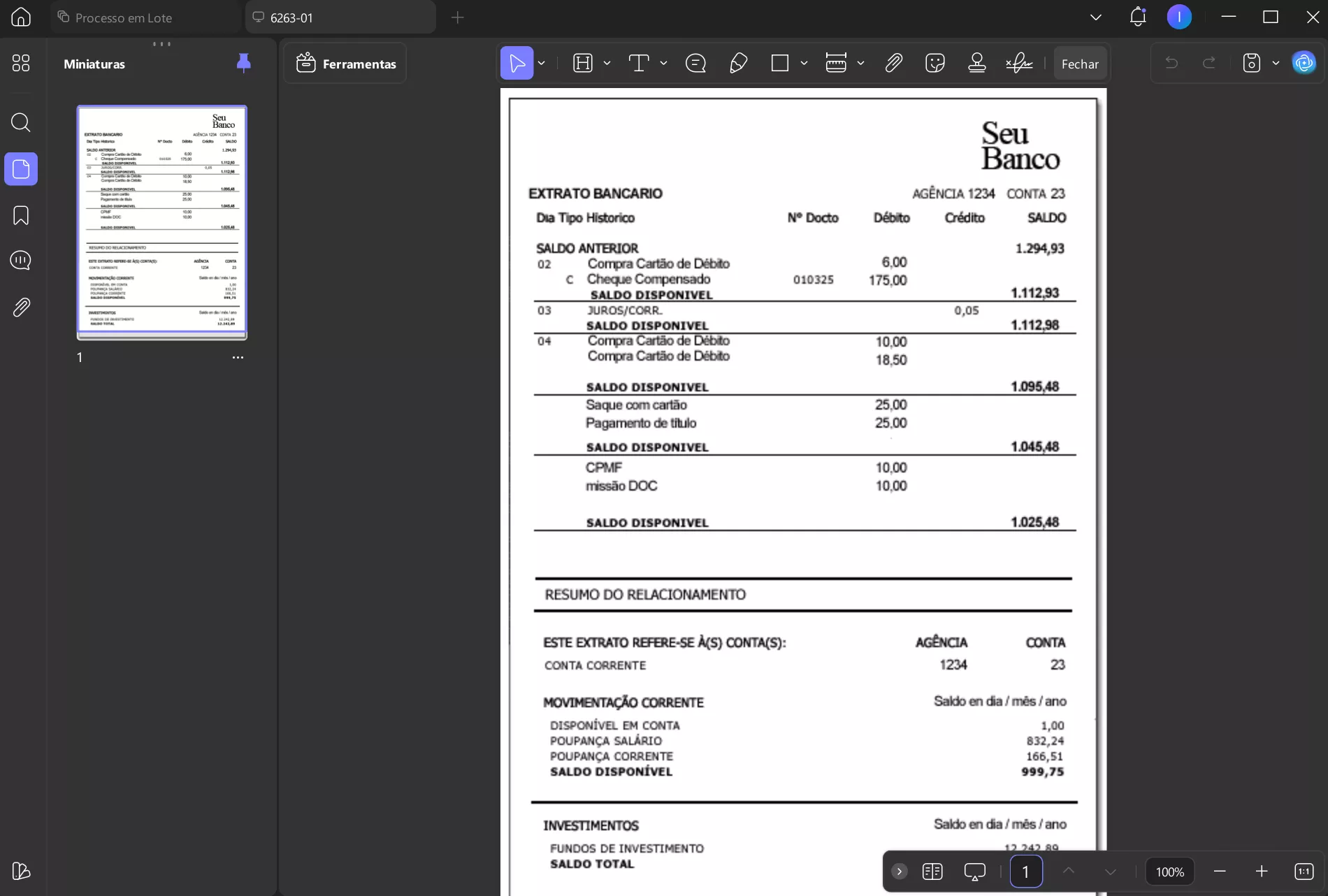This screenshot has height=896, width=1328.
Task: Expand the text tool options dropdown
Action: (x=663, y=63)
